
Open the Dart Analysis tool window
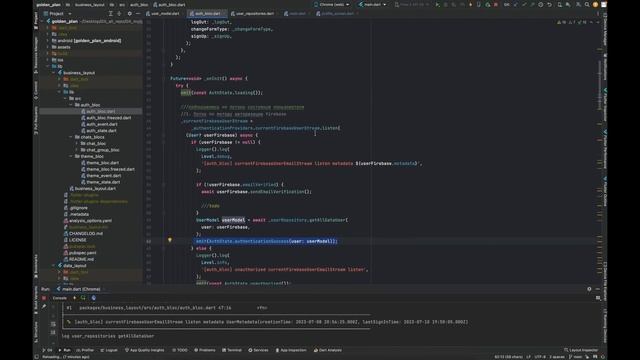point(328,350)
